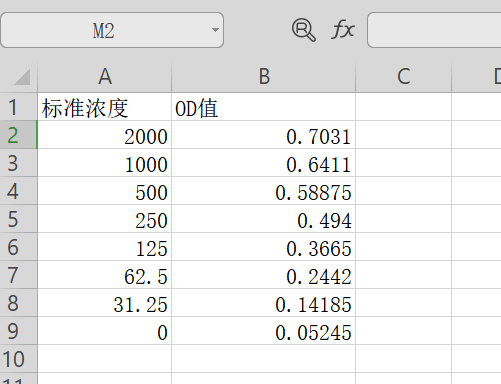Select row 4 header
Image resolution: width=501 pixels, height=384 pixels.
[x=19, y=191]
